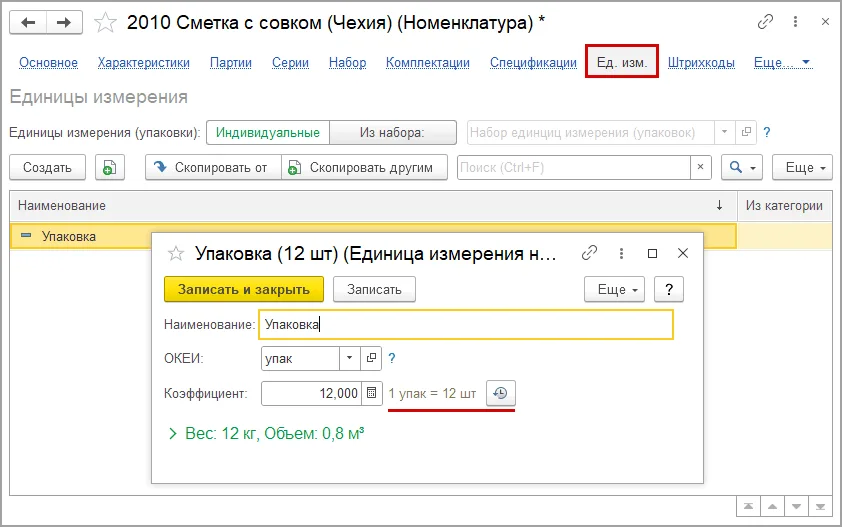Maximize the Упаковка dialog
The height and width of the screenshot is (527, 842).
[x=652, y=254]
